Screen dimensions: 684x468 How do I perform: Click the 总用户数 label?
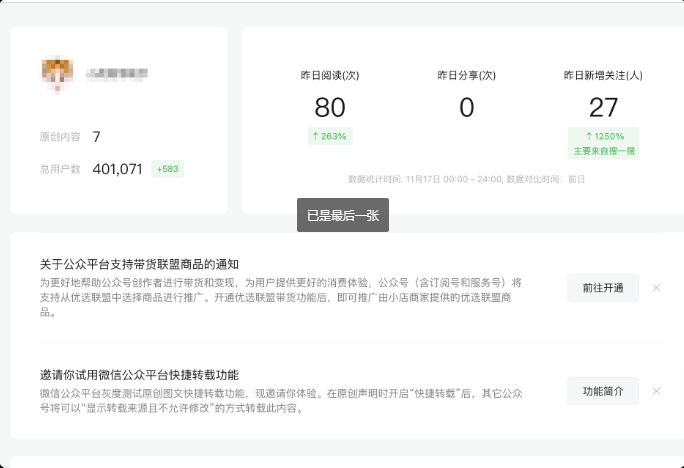coord(60,169)
